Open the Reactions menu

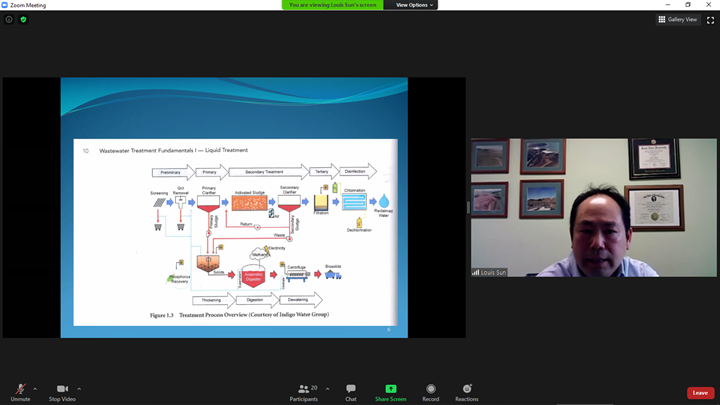pos(467,393)
